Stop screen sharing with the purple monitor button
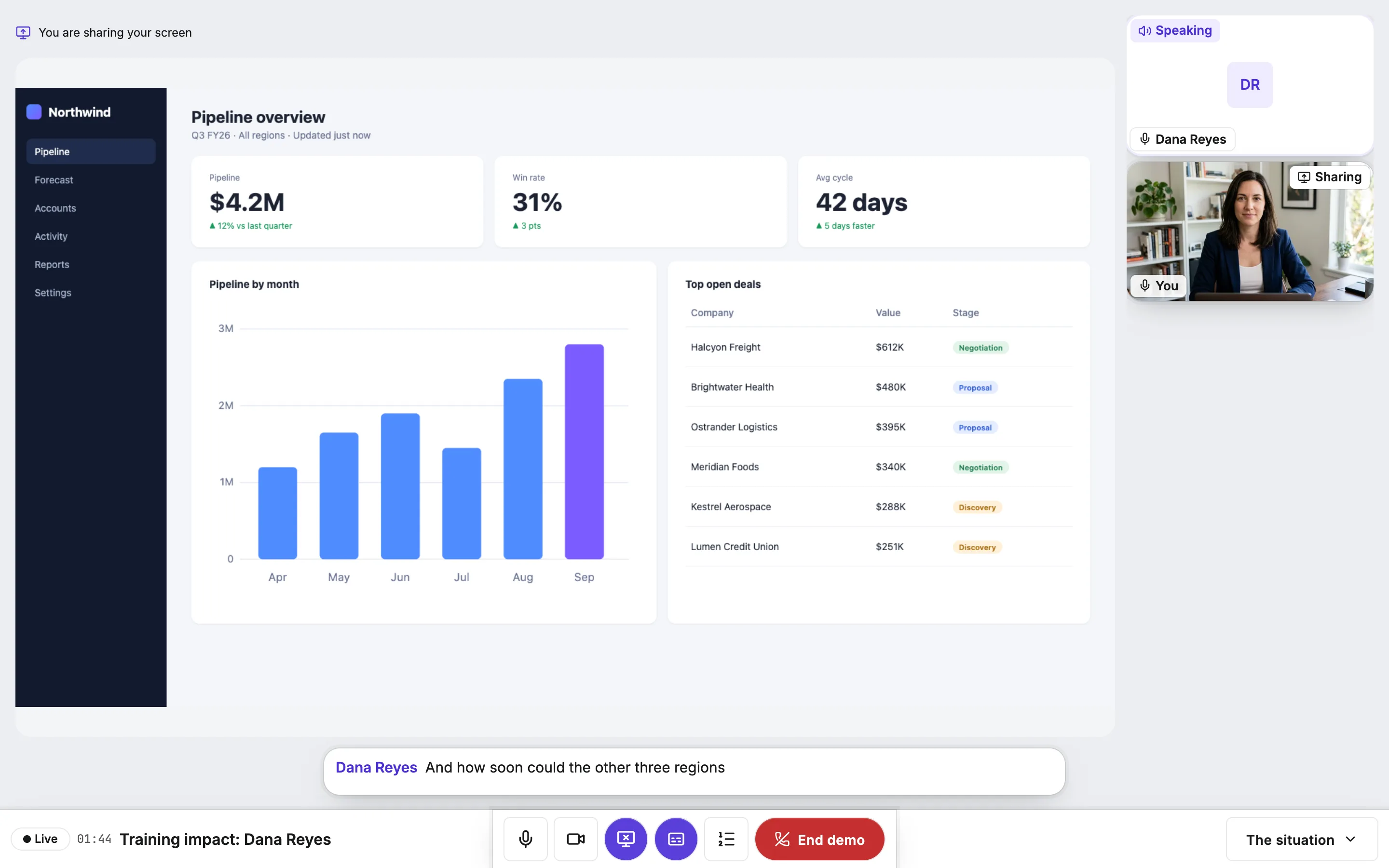Image resolution: width=1389 pixels, height=868 pixels. click(x=626, y=839)
